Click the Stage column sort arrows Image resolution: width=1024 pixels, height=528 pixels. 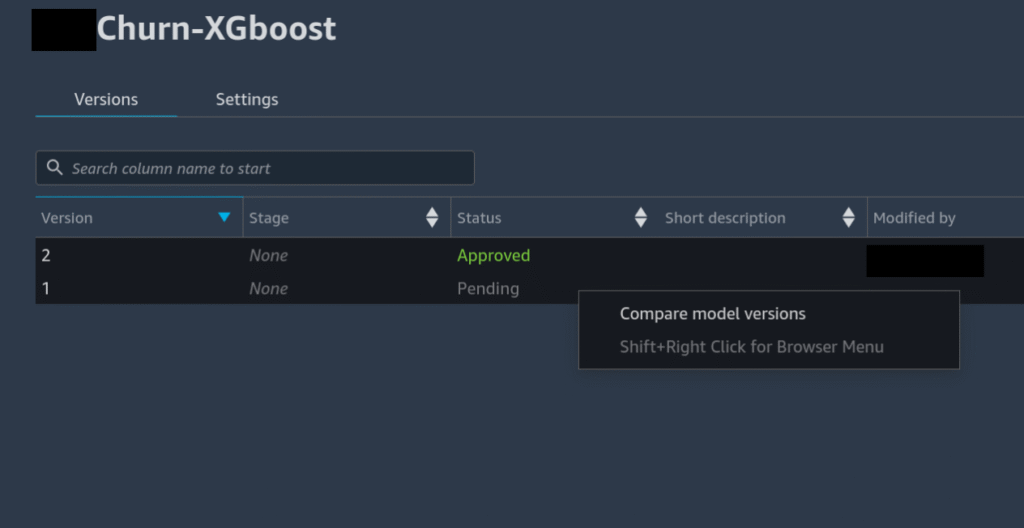coord(432,217)
